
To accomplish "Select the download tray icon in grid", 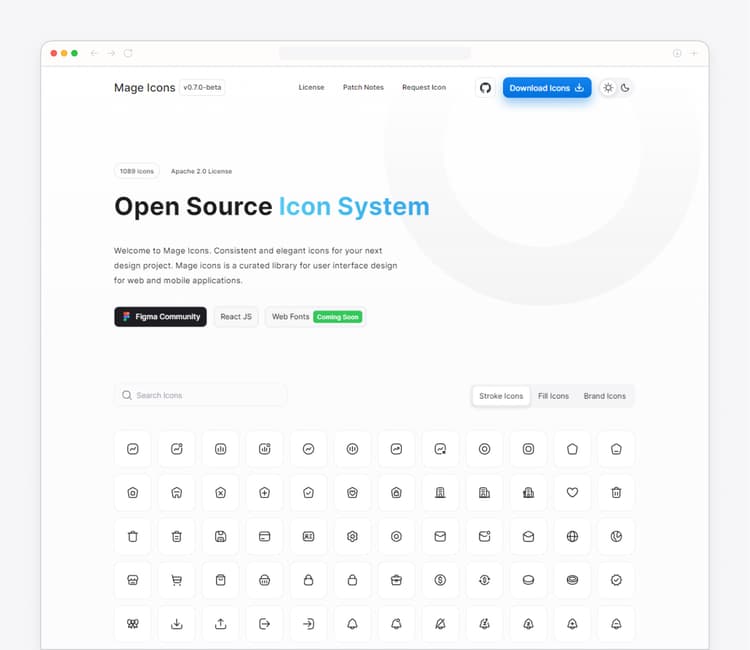I will pyautogui.click(x=176, y=624).
